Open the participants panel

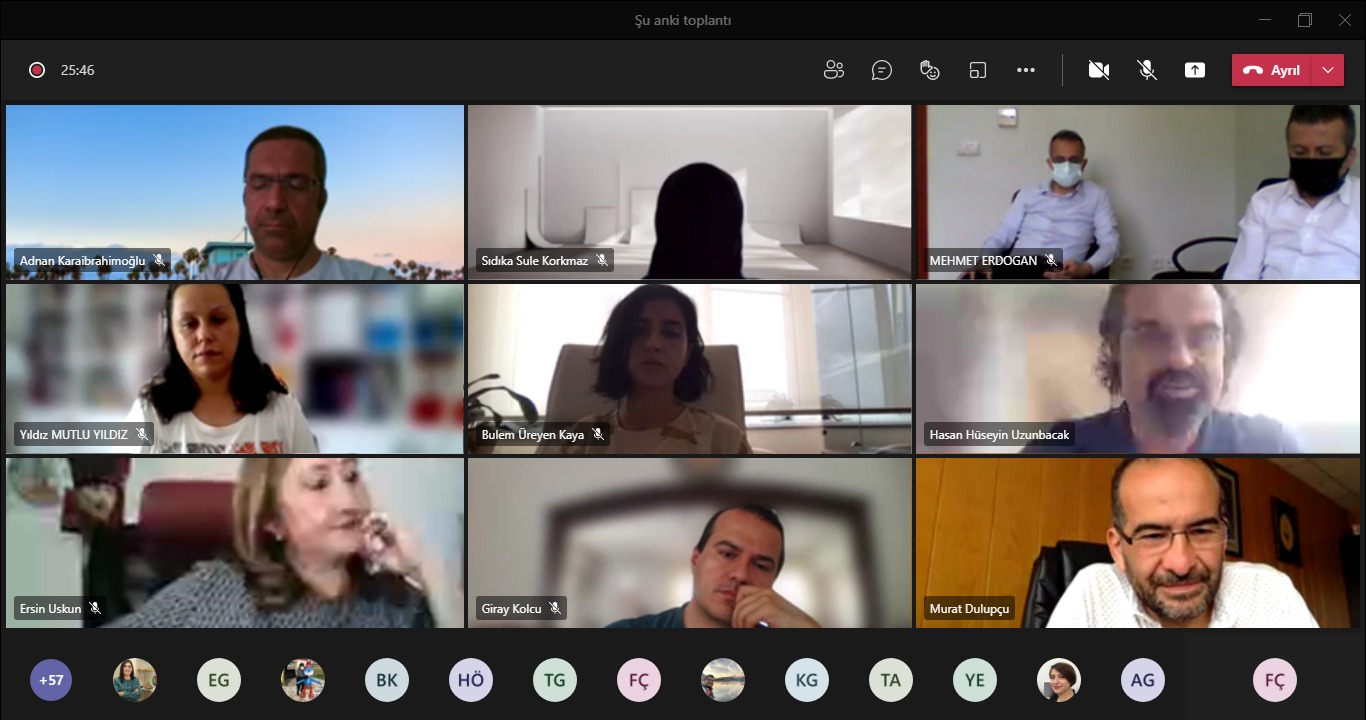tap(833, 70)
